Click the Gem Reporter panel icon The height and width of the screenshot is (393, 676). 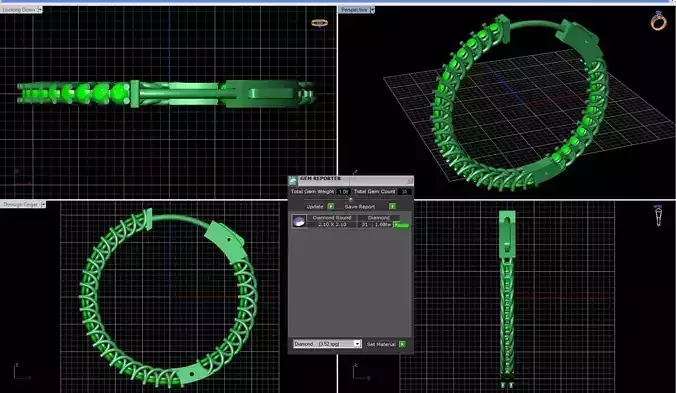(293, 180)
